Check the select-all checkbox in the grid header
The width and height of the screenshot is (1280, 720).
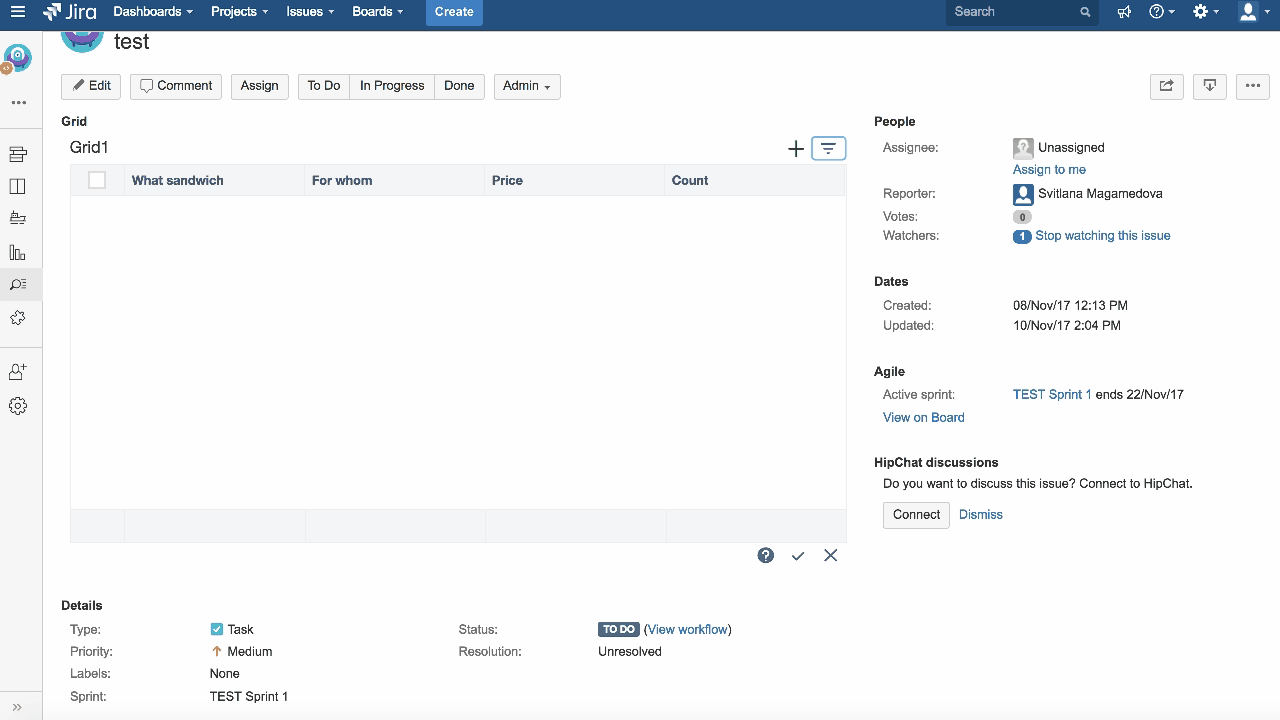pos(97,180)
